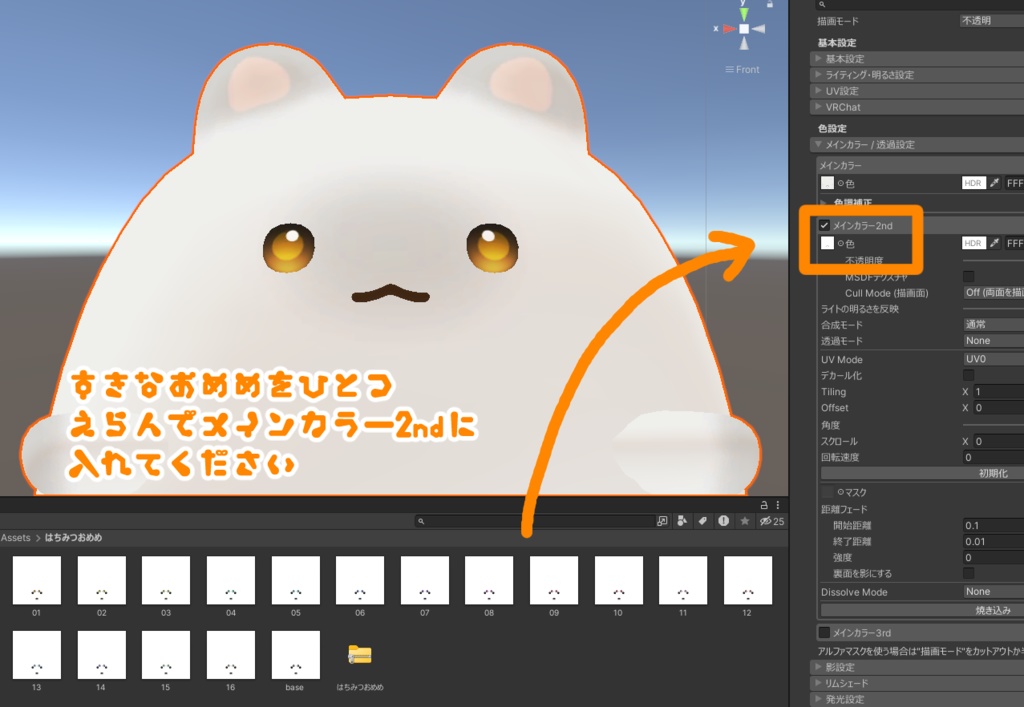Screen dimensions: 1024x707
Task: Click the favorites star icon near the search bar
Action: (x=745, y=520)
